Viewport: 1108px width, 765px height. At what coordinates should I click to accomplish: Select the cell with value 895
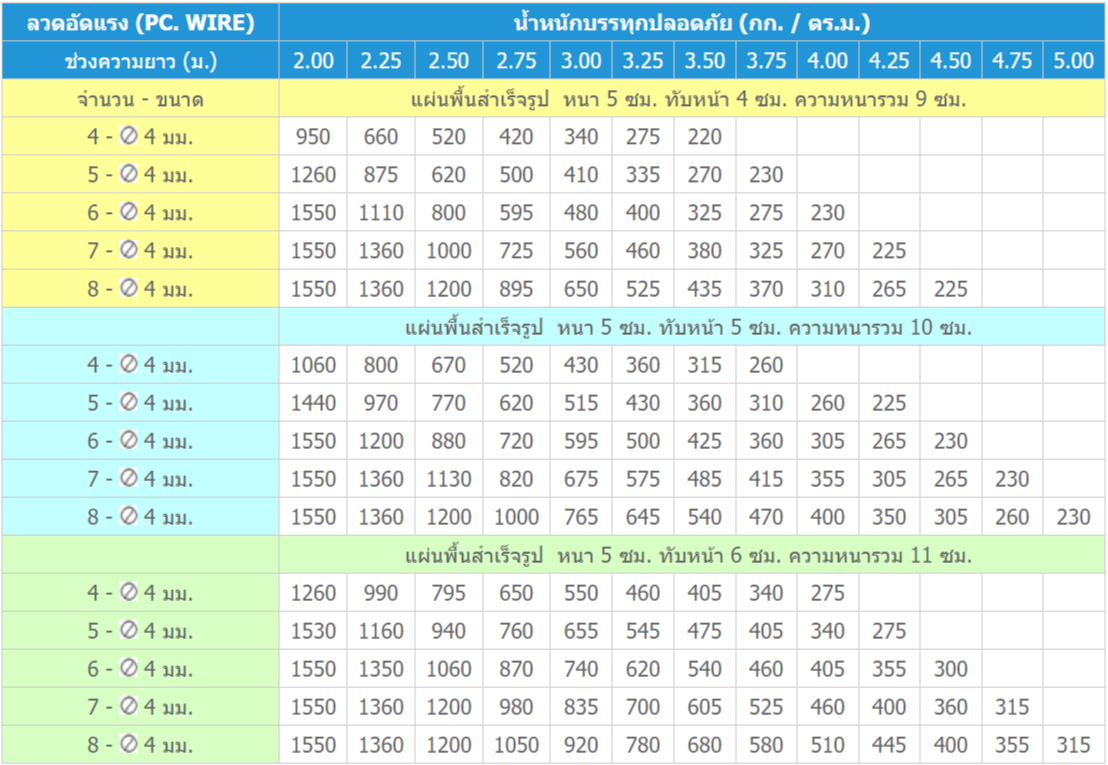pos(517,289)
